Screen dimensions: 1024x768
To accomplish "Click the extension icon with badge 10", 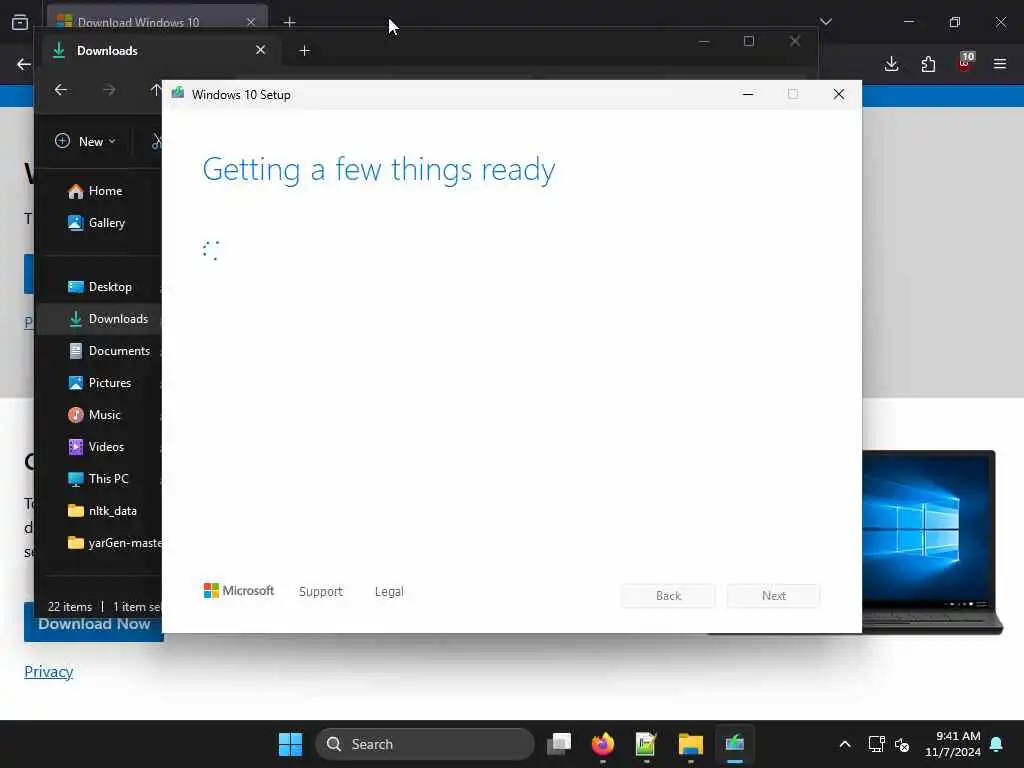I will tap(965, 63).
